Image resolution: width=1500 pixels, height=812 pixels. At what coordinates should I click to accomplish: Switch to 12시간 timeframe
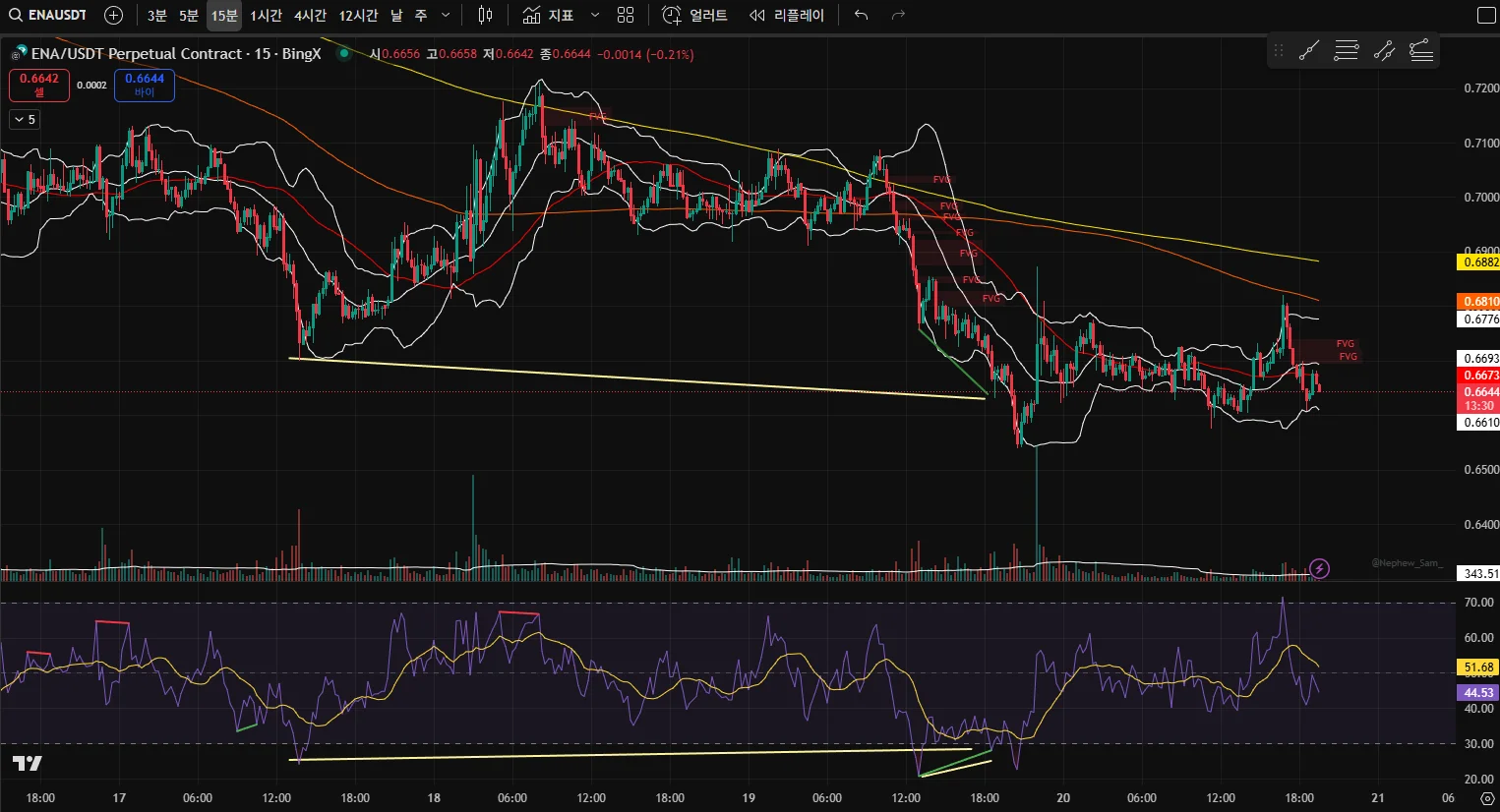pos(358,15)
